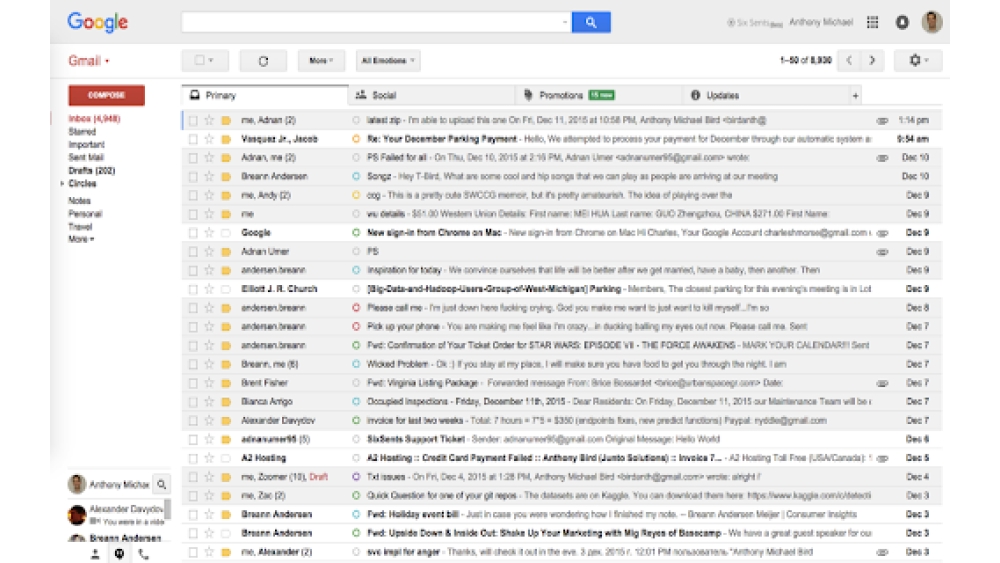The height and width of the screenshot is (563, 1000).
Task: Go to next page of emails
Action: click(x=873, y=61)
